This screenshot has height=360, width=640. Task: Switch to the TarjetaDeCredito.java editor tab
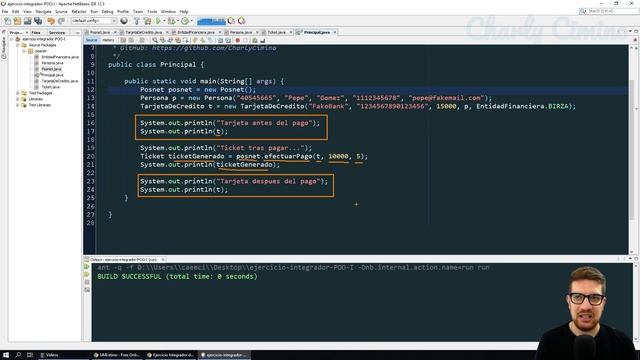click(x=144, y=32)
